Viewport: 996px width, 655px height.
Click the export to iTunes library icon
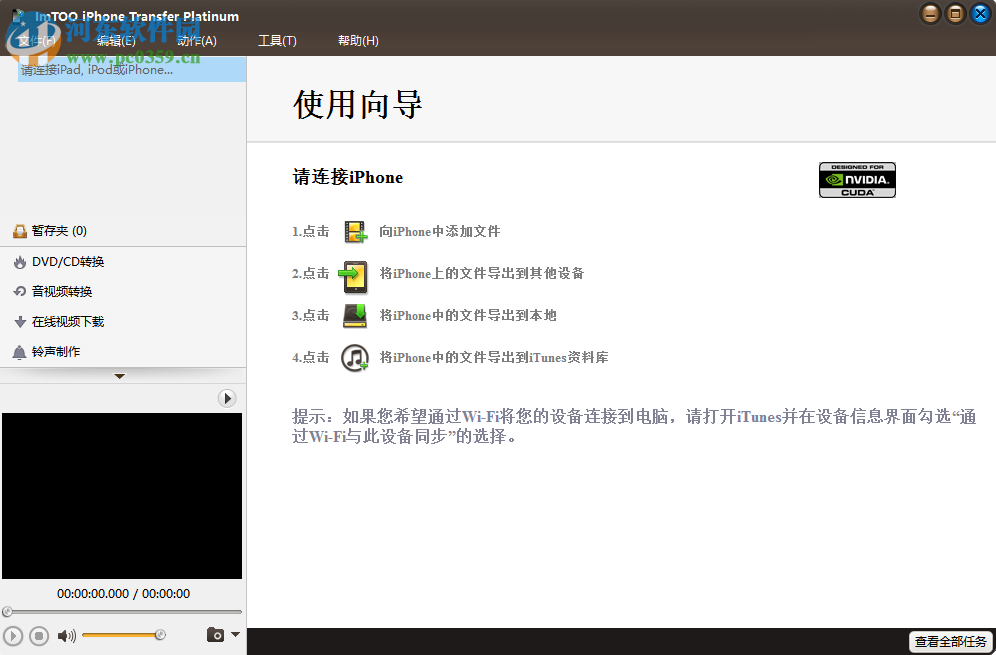point(354,357)
